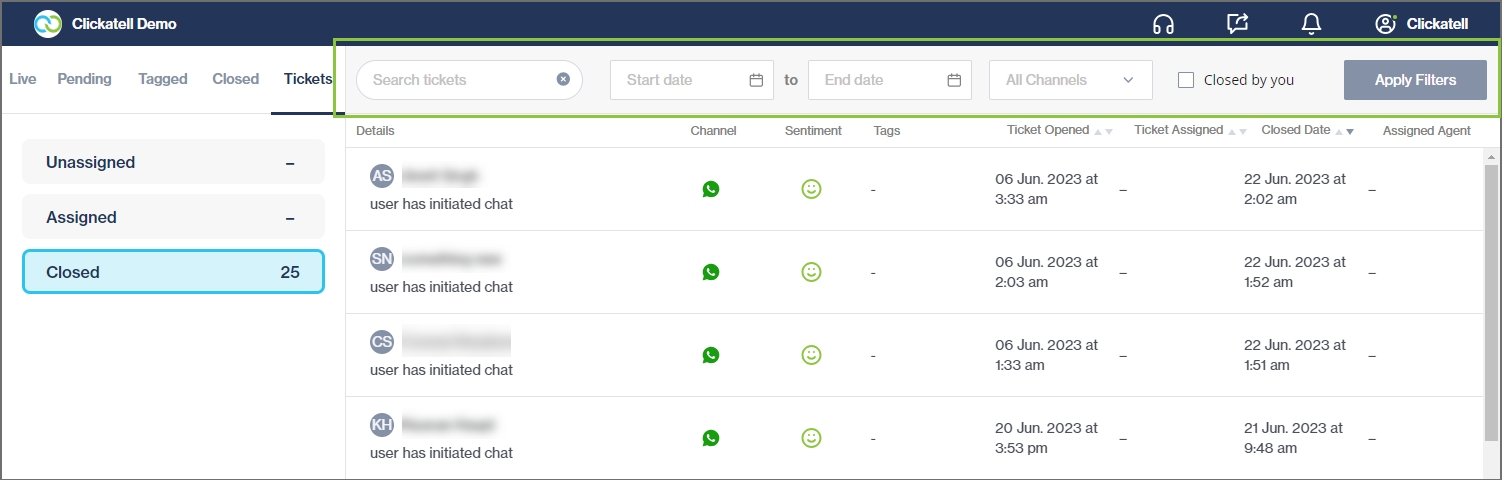Select the Unassigned tickets category
This screenshot has width=1502, height=480.
click(173, 162)
